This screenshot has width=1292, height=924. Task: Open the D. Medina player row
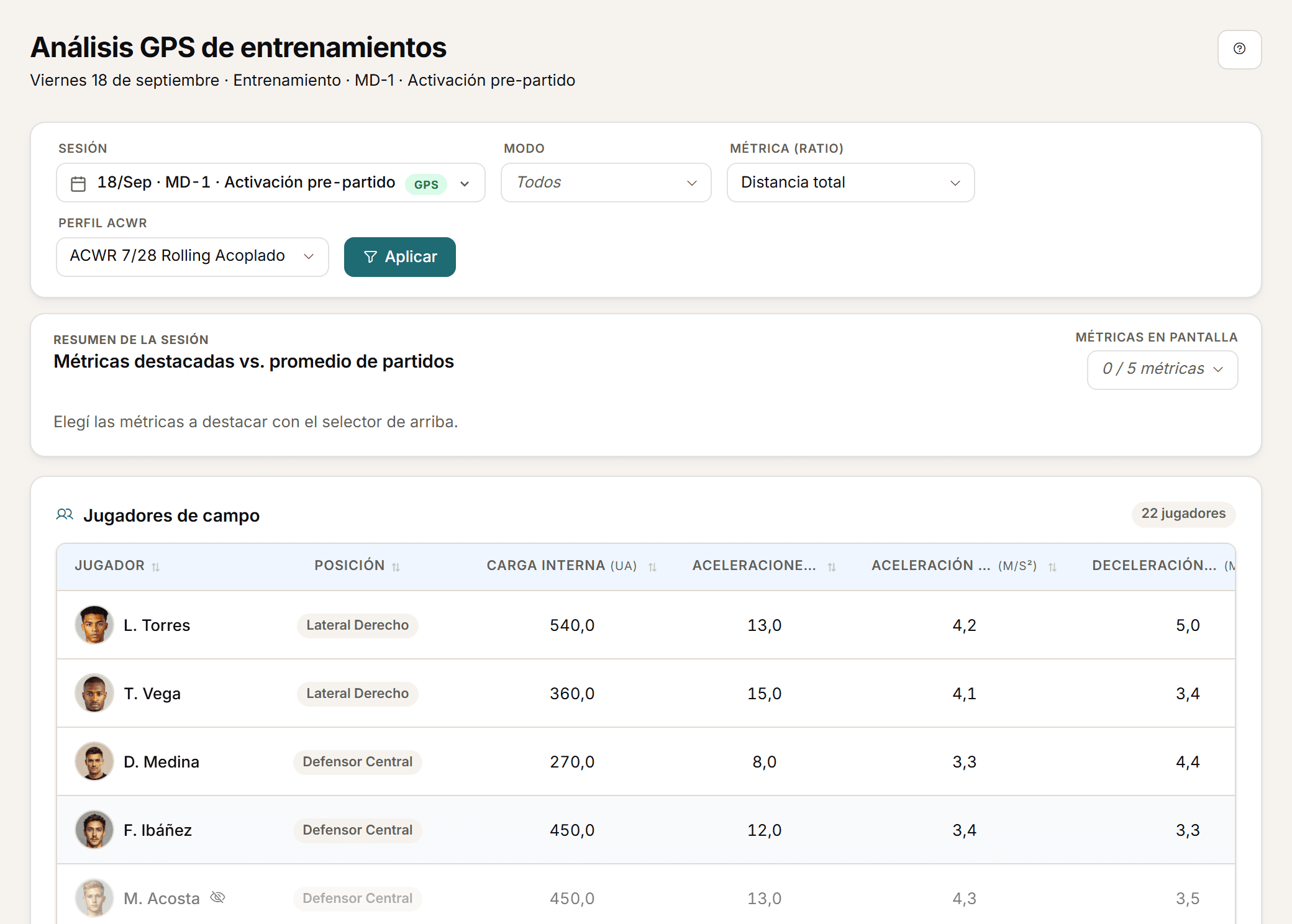(646, 761)
